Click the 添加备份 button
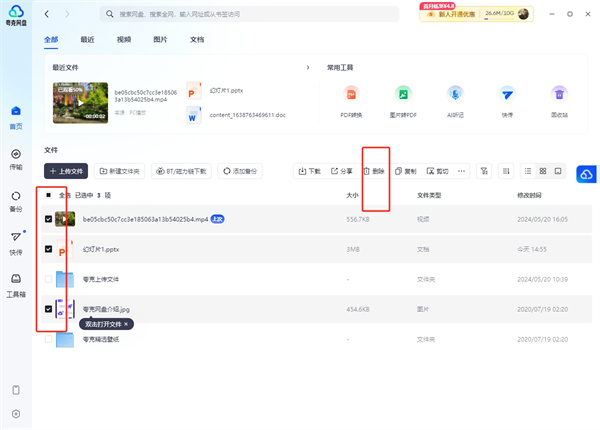Screen dimensions: 600x430 [x=240, y=171]
